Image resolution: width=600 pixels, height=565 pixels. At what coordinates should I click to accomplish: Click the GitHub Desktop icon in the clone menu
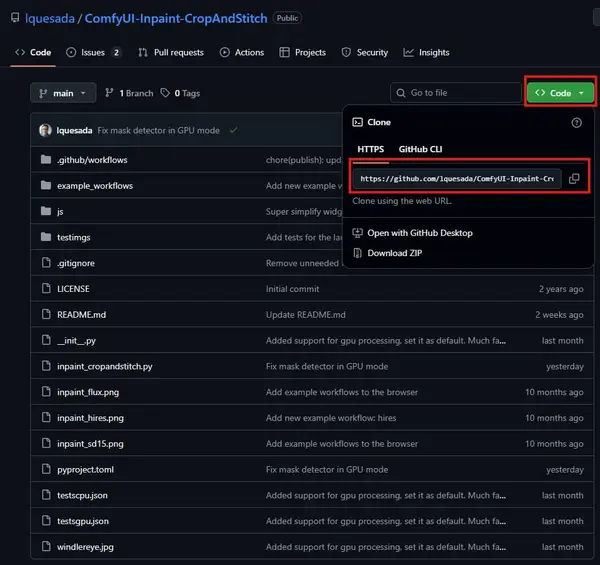point(357,233)
